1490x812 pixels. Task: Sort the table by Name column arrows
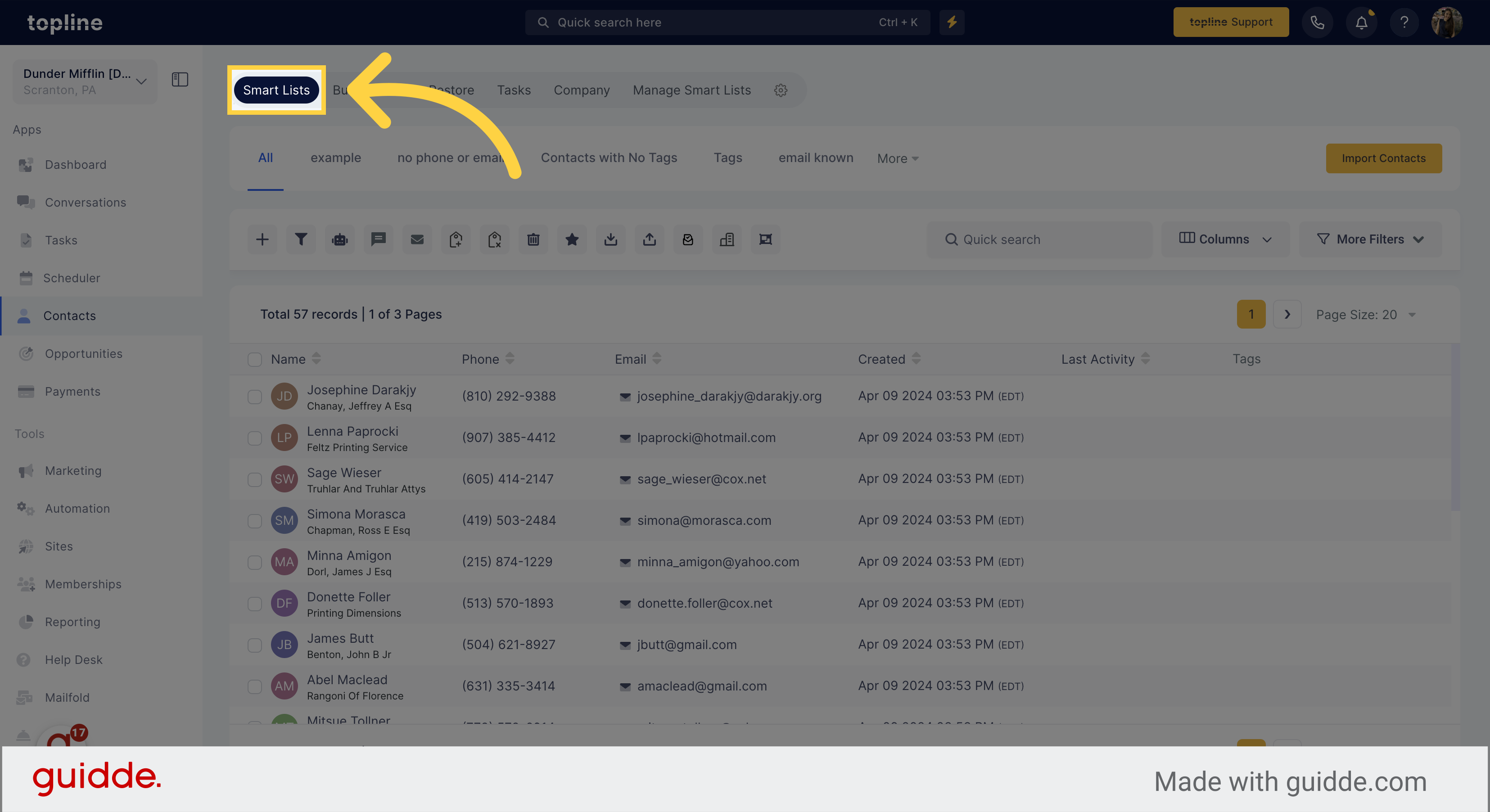click(x=316, y=359)
